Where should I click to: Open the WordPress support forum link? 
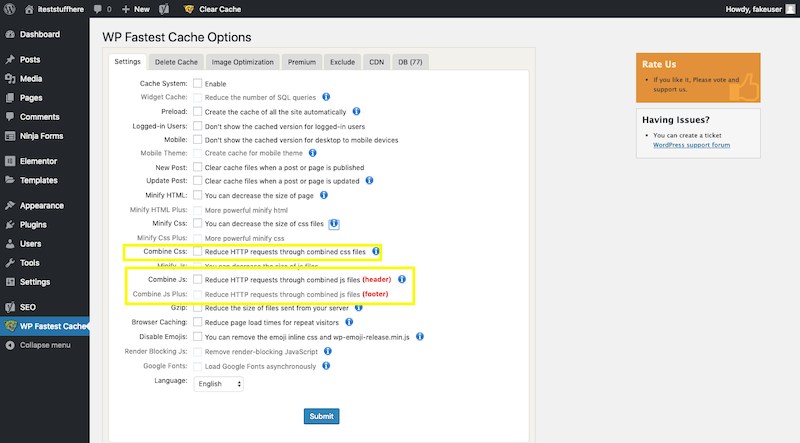(691, 145)
